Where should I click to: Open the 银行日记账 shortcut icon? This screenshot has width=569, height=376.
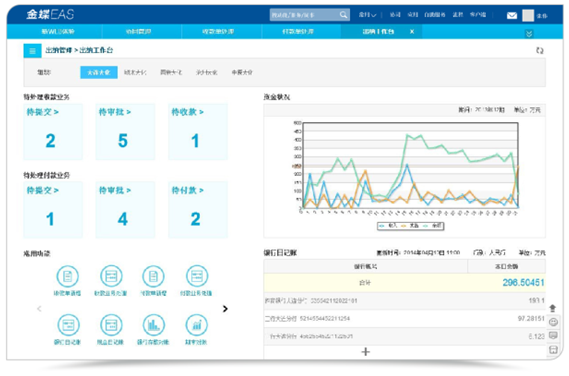click(68, 325)
